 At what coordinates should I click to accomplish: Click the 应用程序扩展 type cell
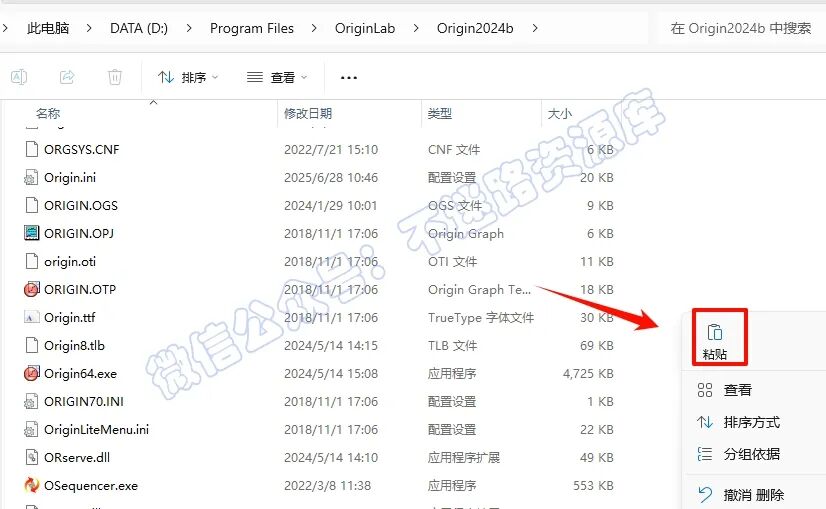[464, 457]
